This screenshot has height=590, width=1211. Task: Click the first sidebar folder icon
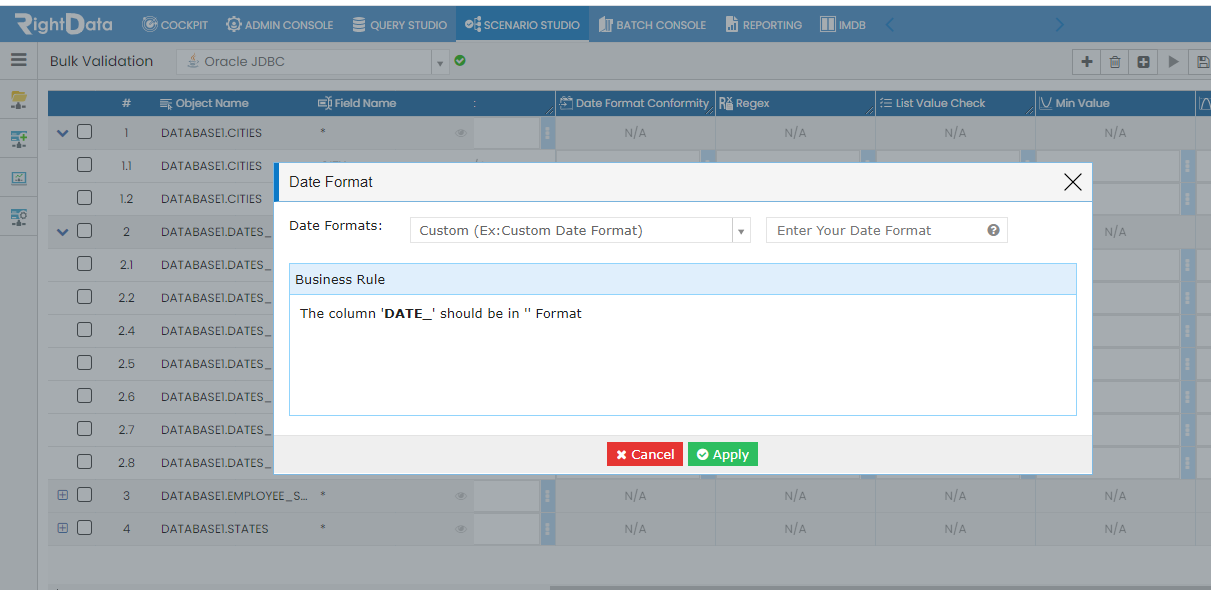[x=18, y=100]
